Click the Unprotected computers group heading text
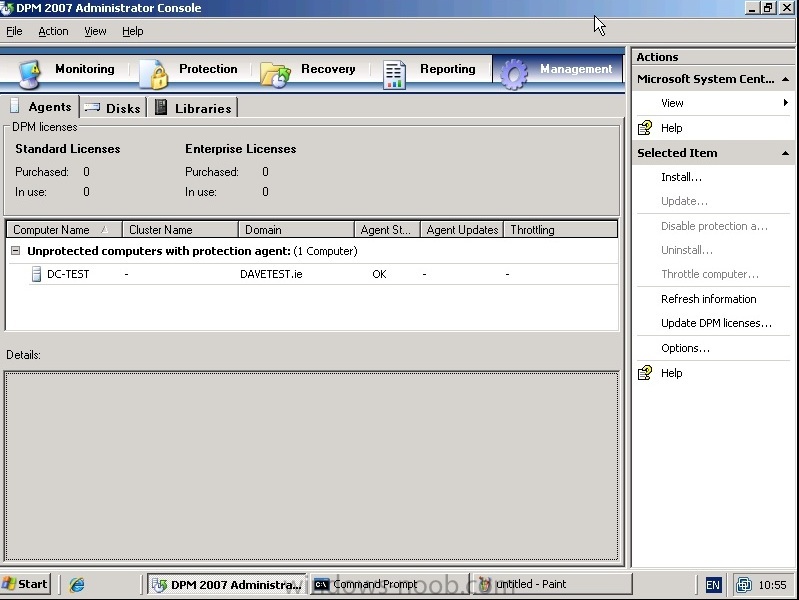The width and height of the screenshot is (799, 600). (x=192, y=251)
